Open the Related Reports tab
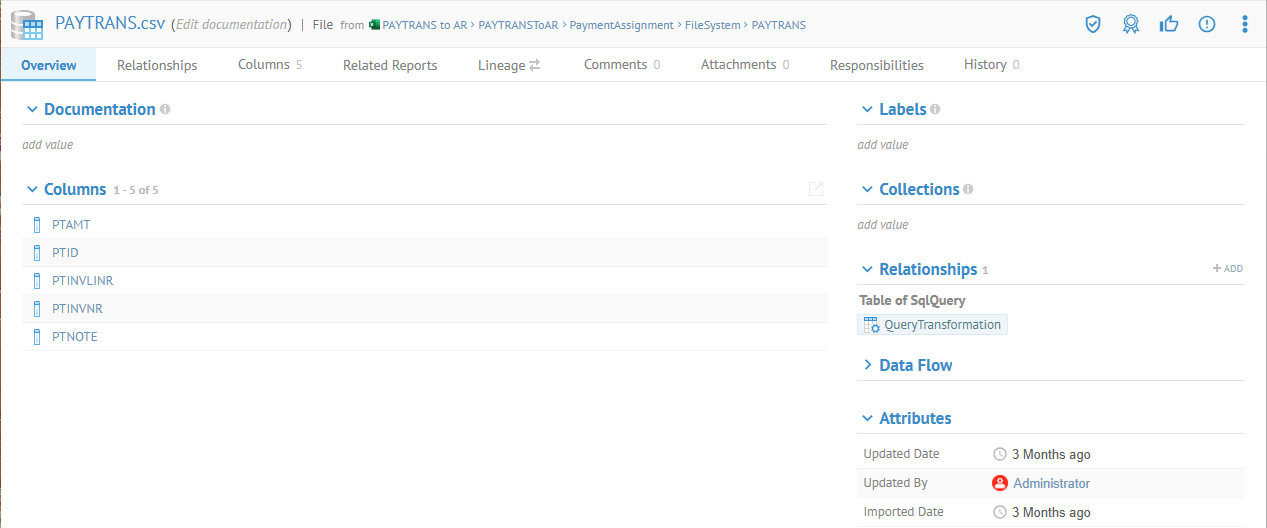1267x528 pixels. (x=390, y=65)
